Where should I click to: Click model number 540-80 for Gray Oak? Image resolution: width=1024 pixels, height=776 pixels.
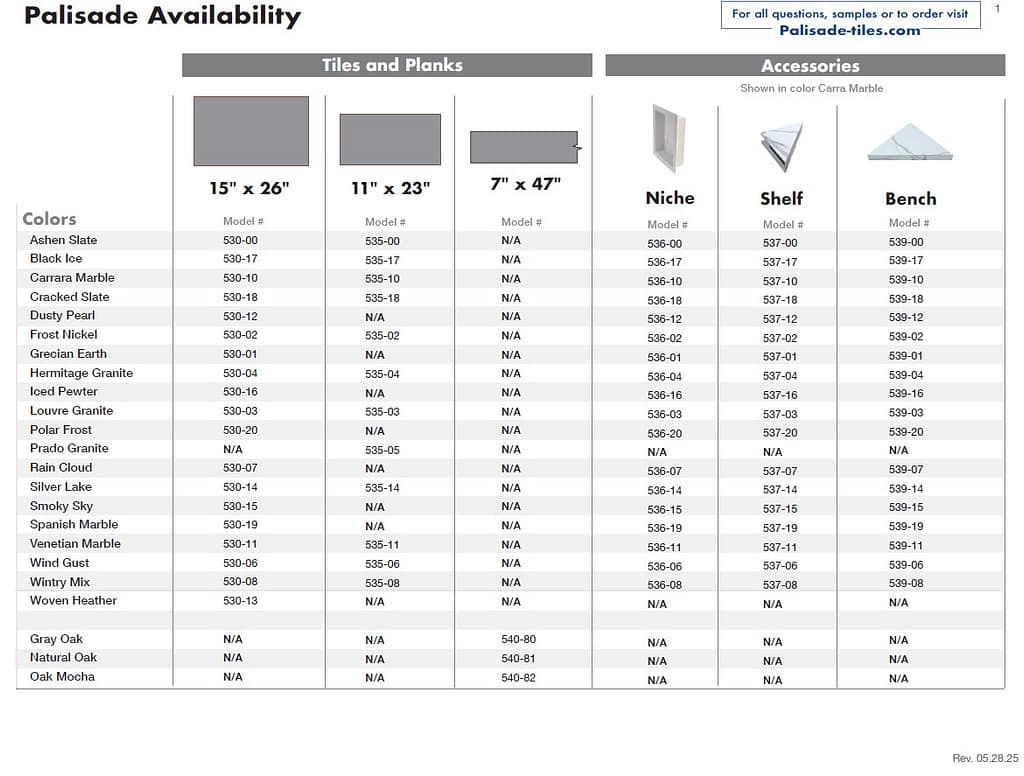[x=518, y=639]
